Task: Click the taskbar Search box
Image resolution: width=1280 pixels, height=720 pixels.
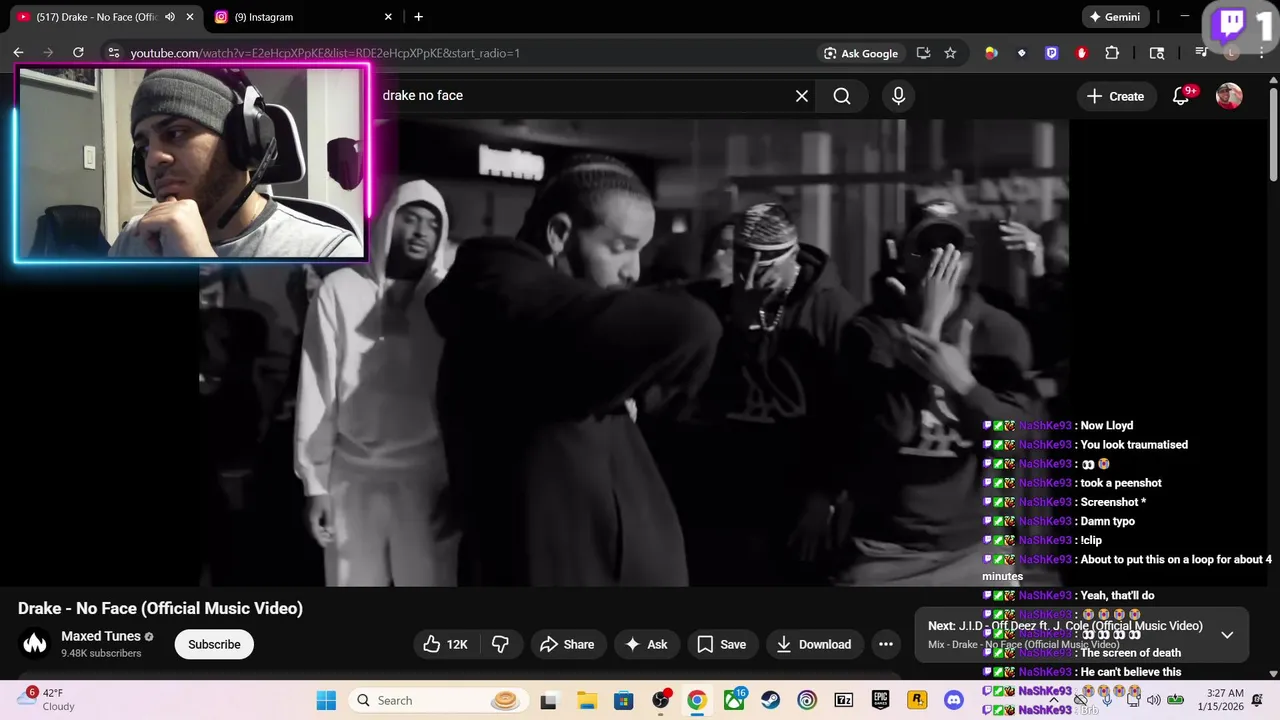Action: 436,700
